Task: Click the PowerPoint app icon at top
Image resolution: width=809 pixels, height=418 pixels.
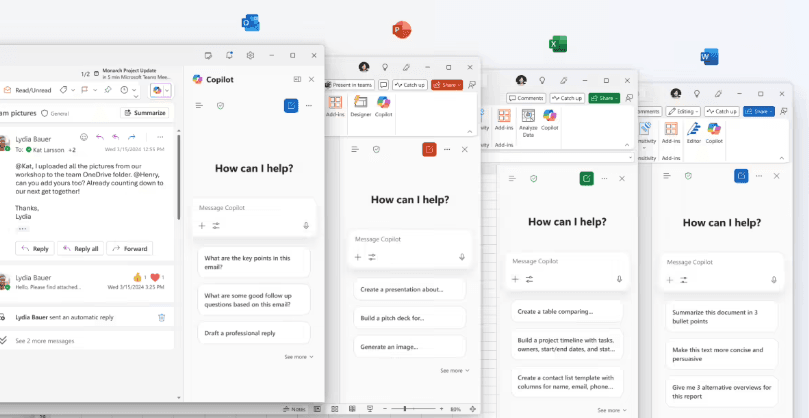Action: tap(401, 30)
